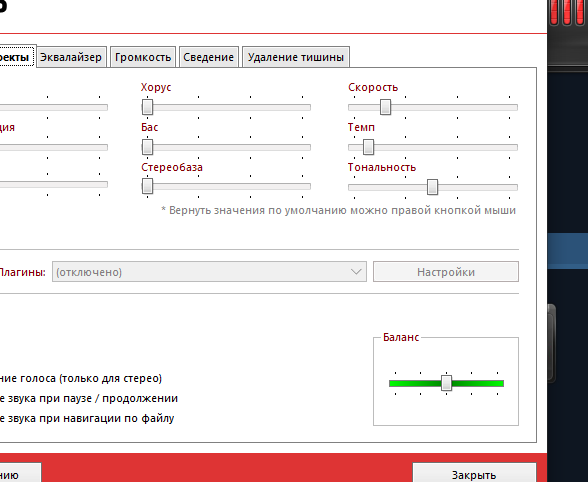Click the Темп slider handle
The width and height of the screenshot is (588, 482).
(x=368, y=147)
